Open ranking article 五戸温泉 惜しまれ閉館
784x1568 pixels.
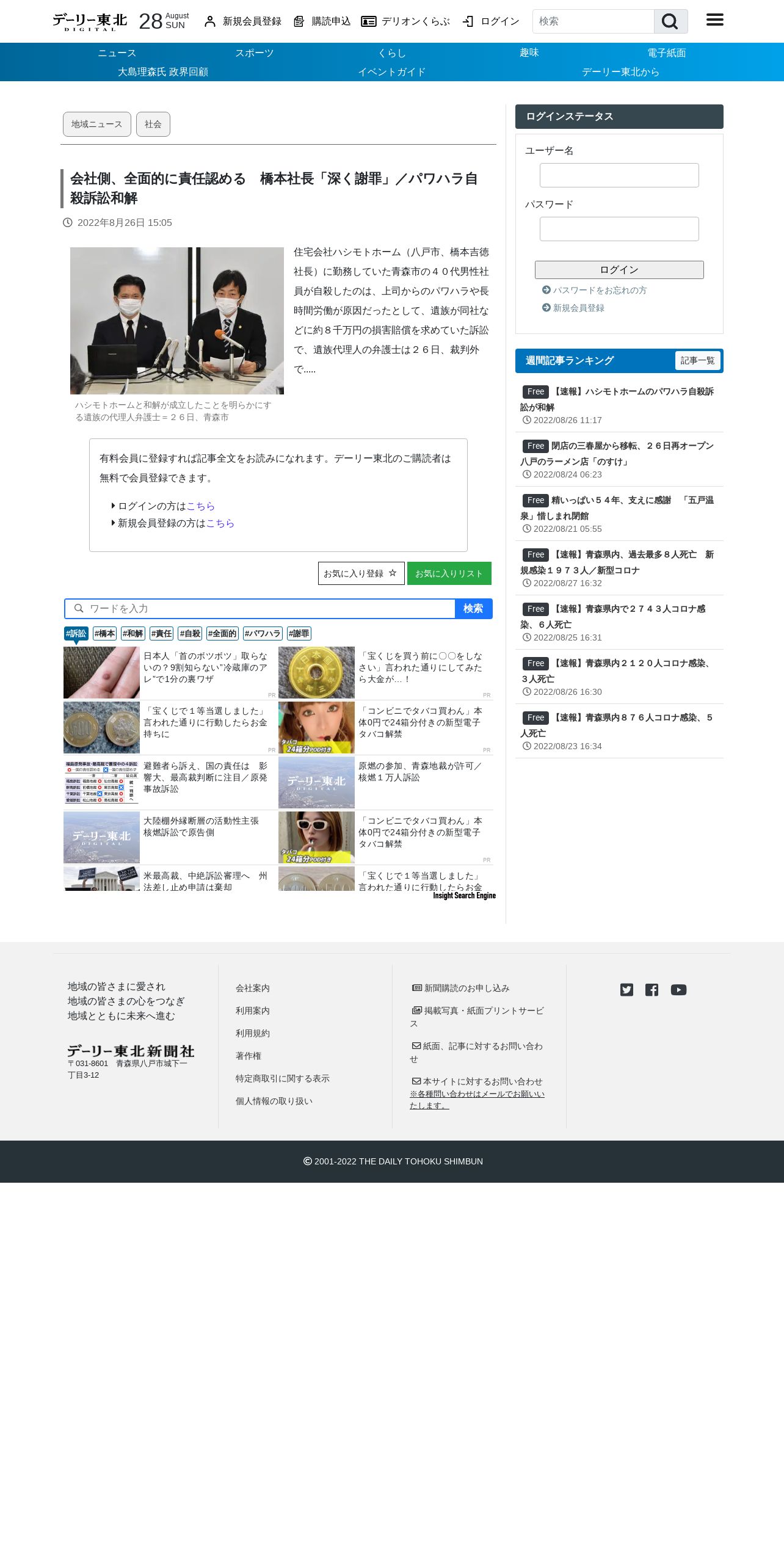click(617, 508)
